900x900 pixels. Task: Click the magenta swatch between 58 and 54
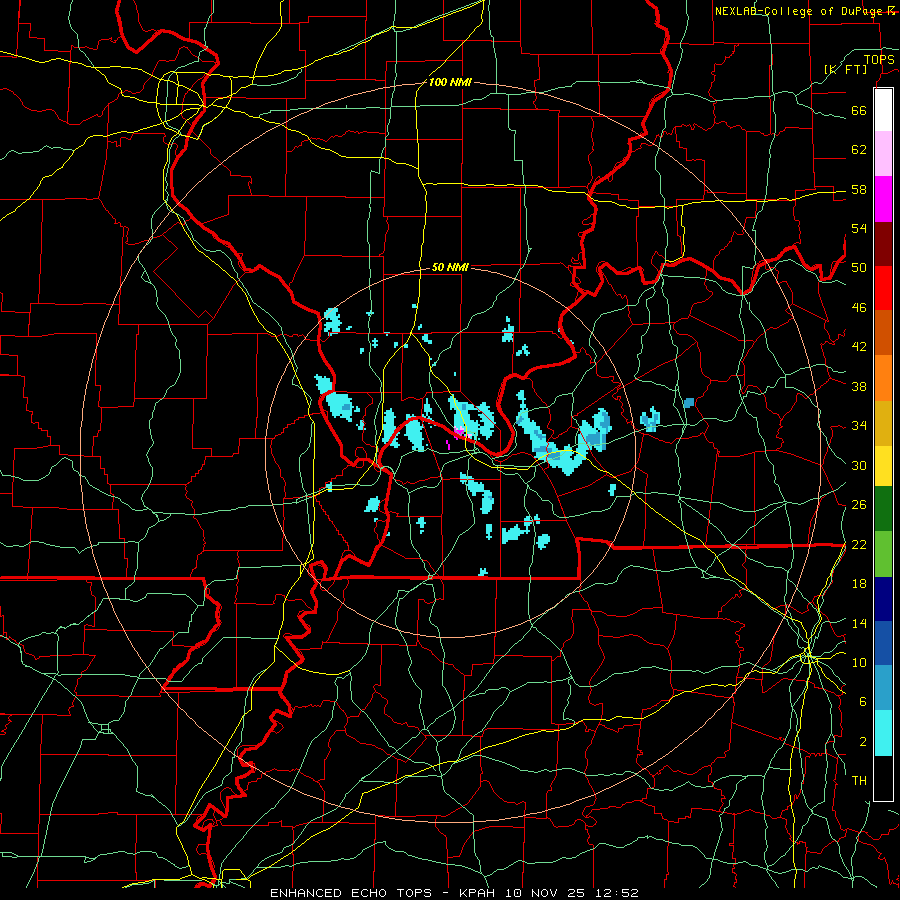883,199
